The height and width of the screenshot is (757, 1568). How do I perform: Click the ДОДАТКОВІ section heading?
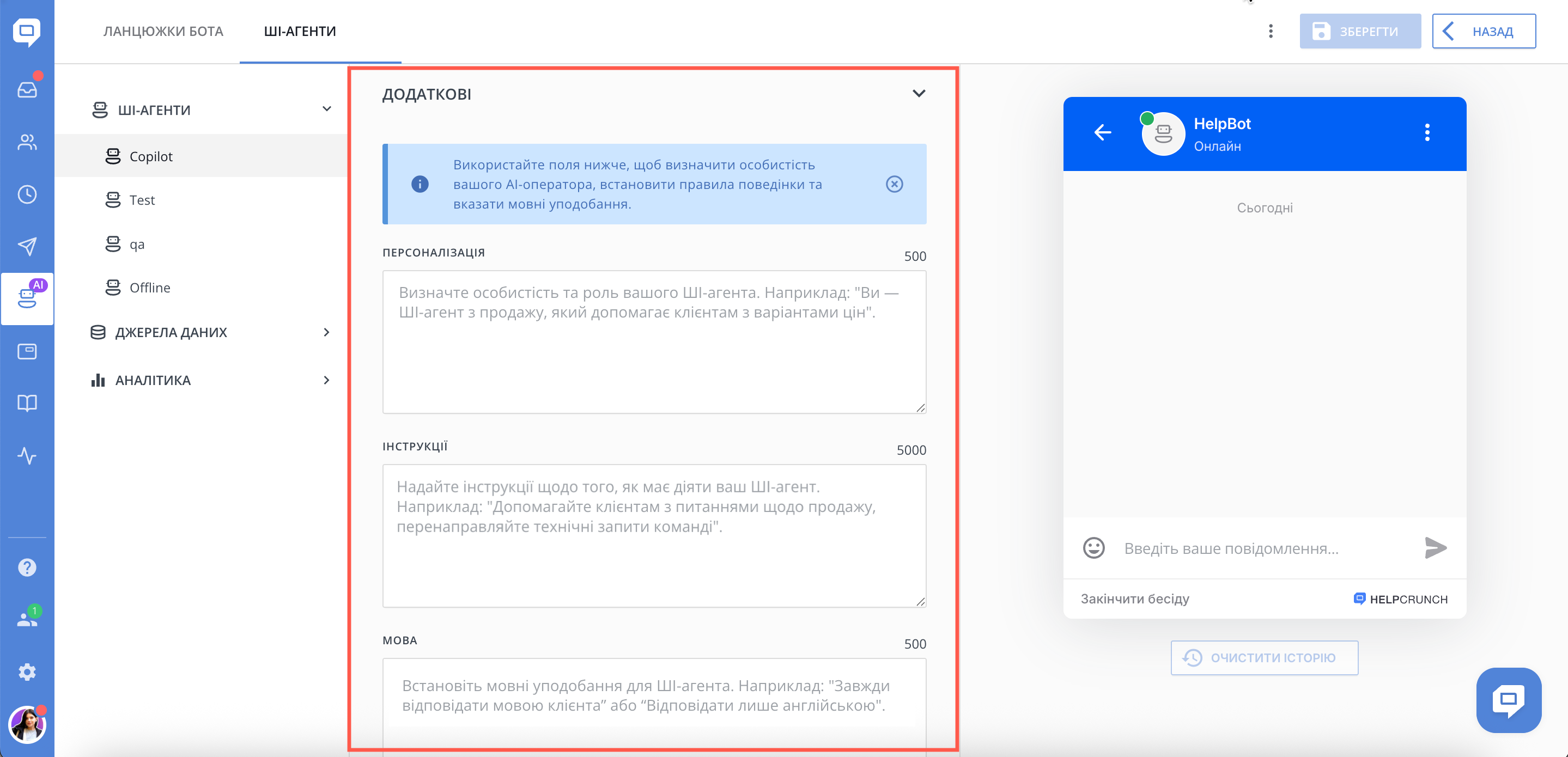[426, 94]
